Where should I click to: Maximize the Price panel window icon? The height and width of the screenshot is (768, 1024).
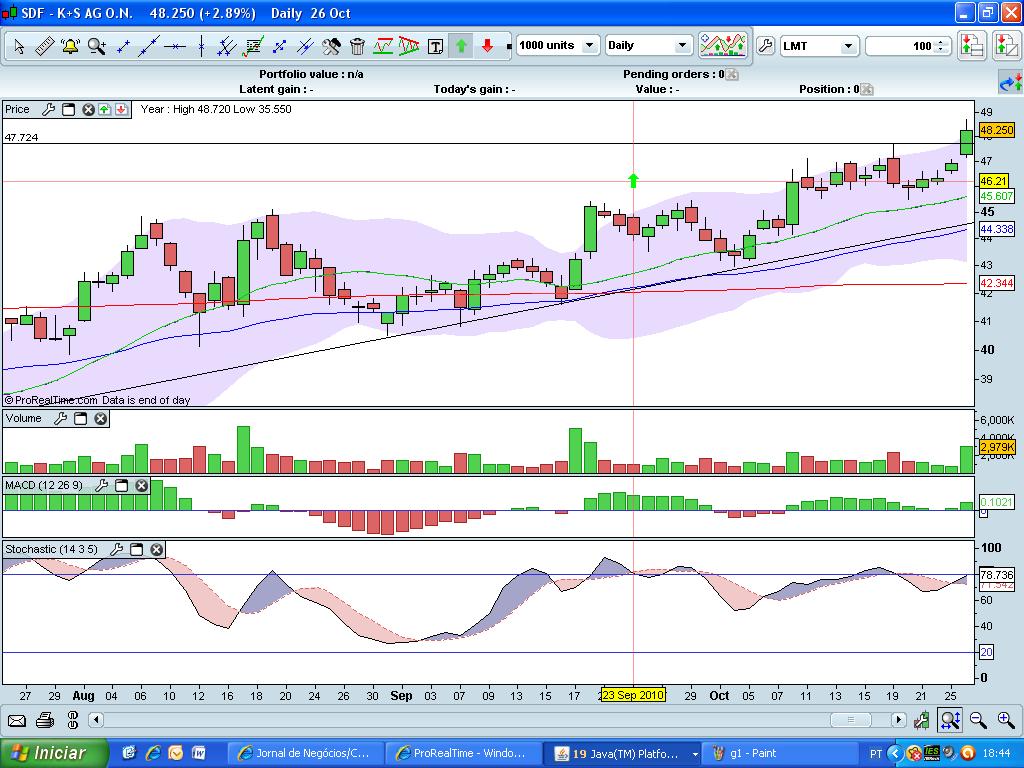coord(69,109)
